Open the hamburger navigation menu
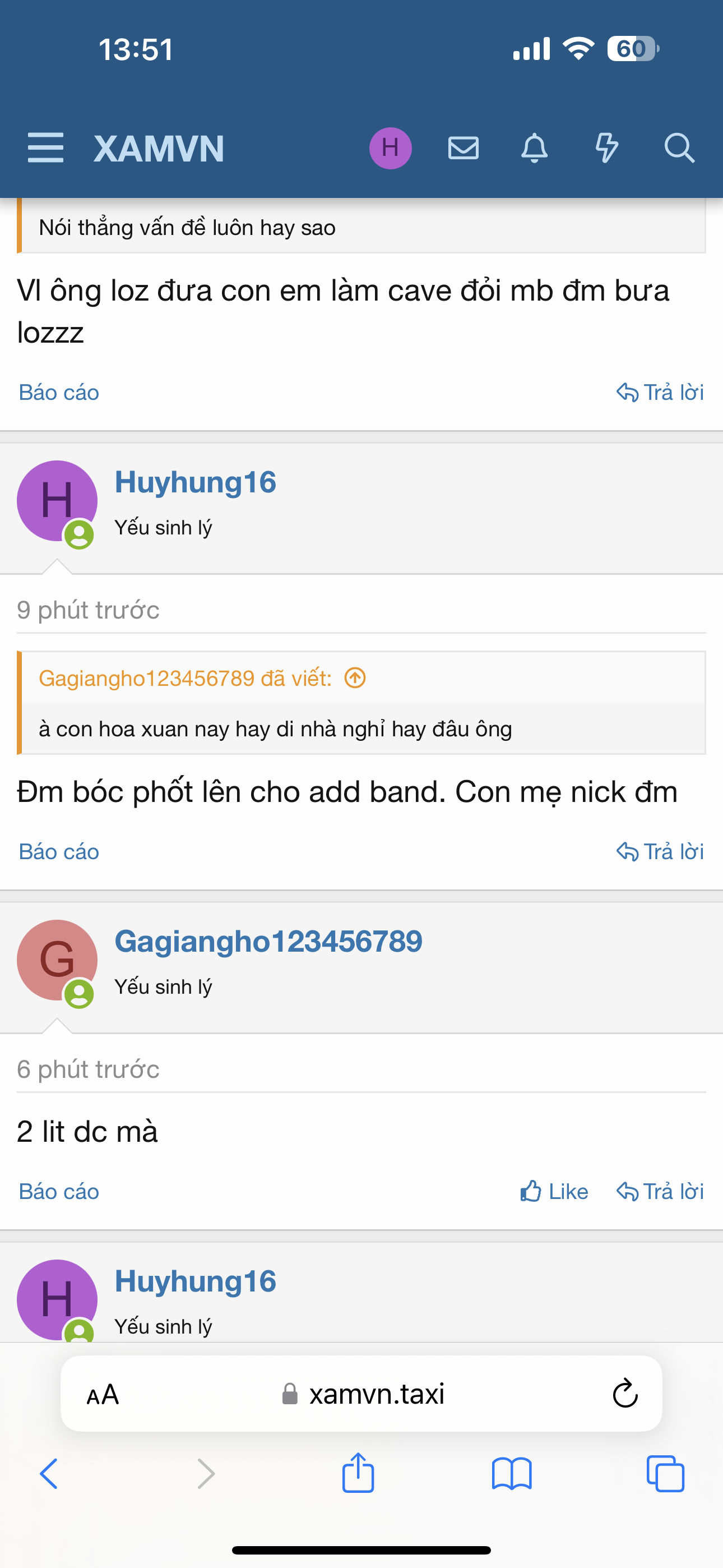Viewport: 723px width, 1568px height. tap(45, 148)
